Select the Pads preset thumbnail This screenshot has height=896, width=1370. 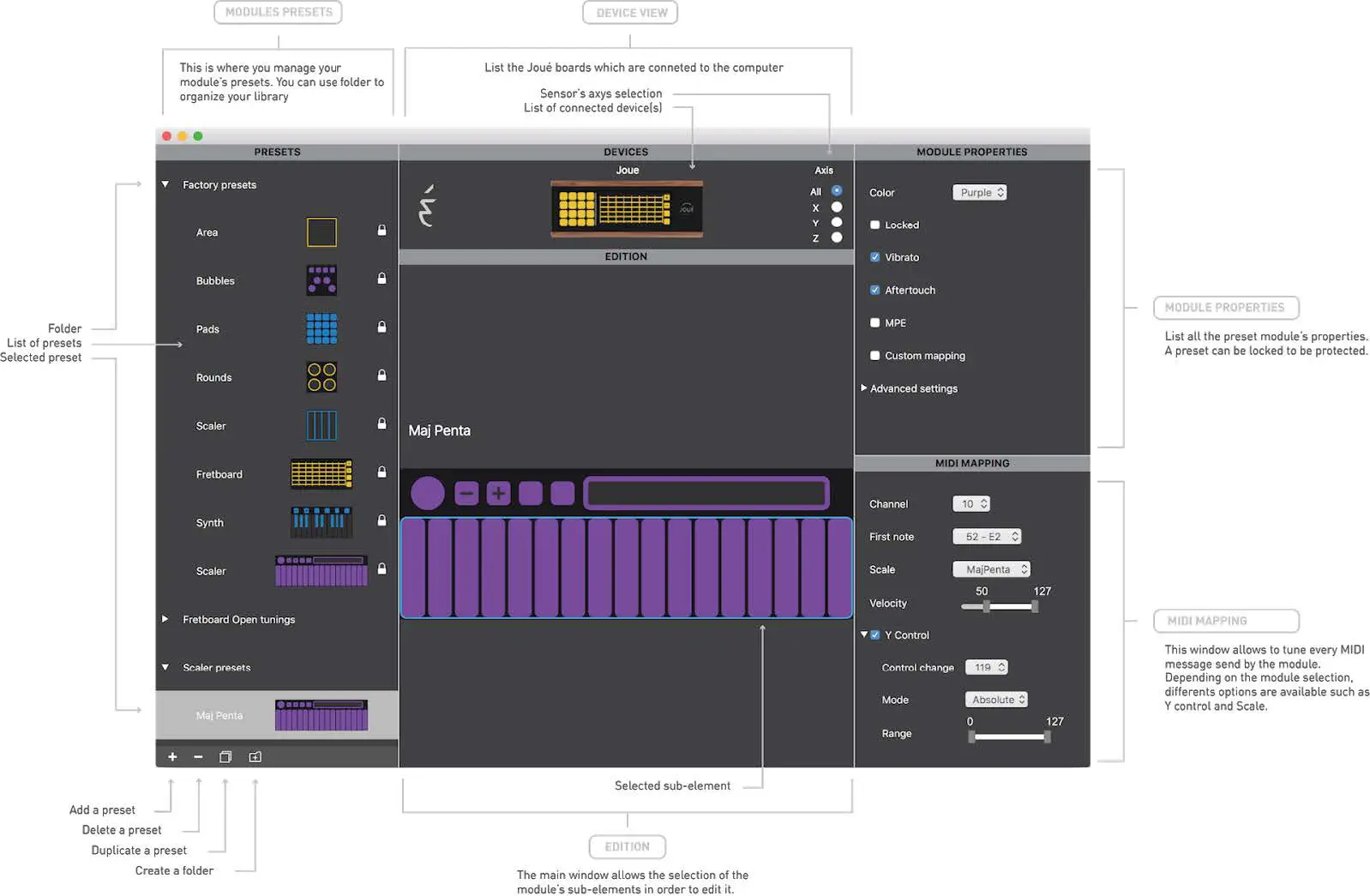321,328
